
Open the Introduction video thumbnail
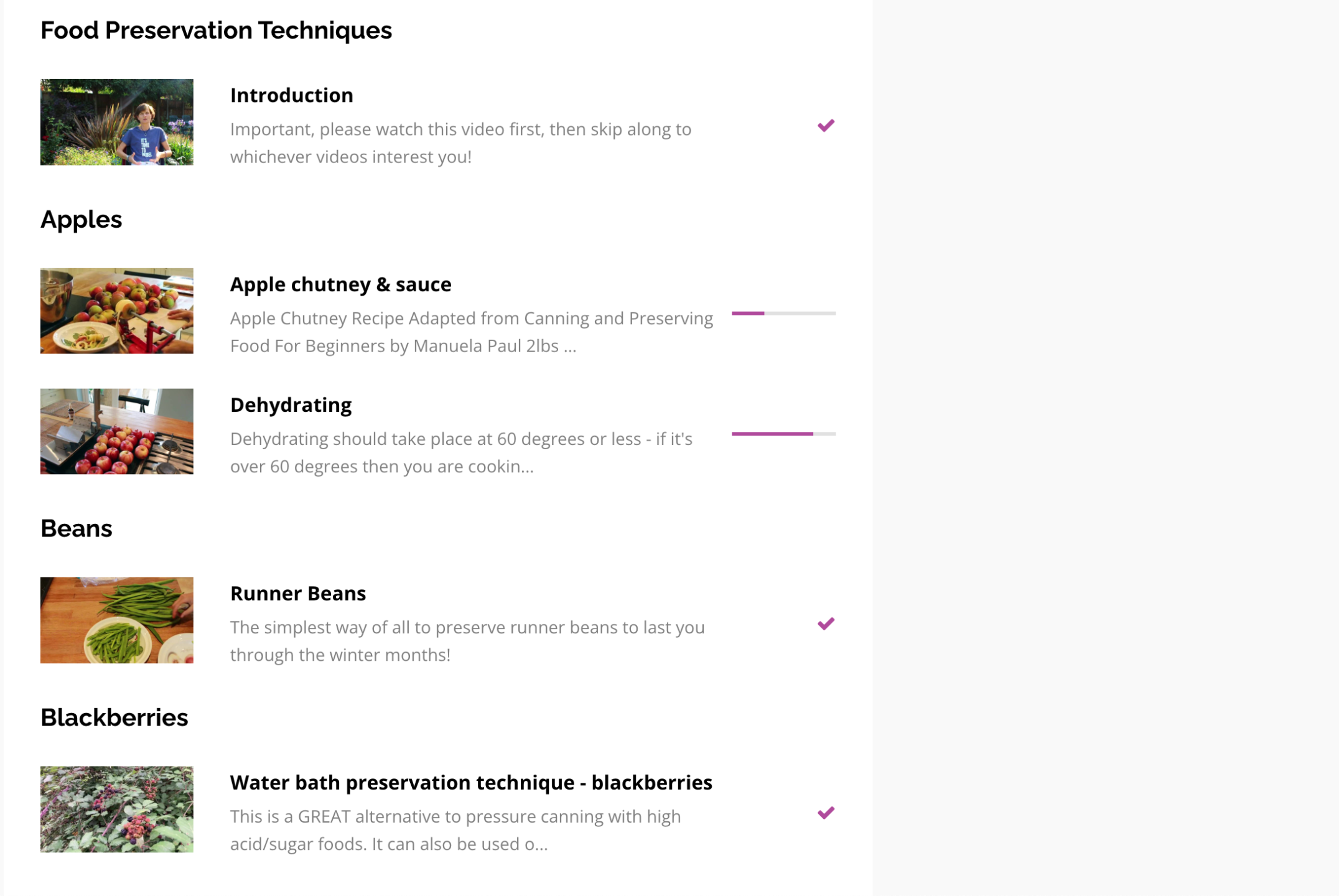117,122
